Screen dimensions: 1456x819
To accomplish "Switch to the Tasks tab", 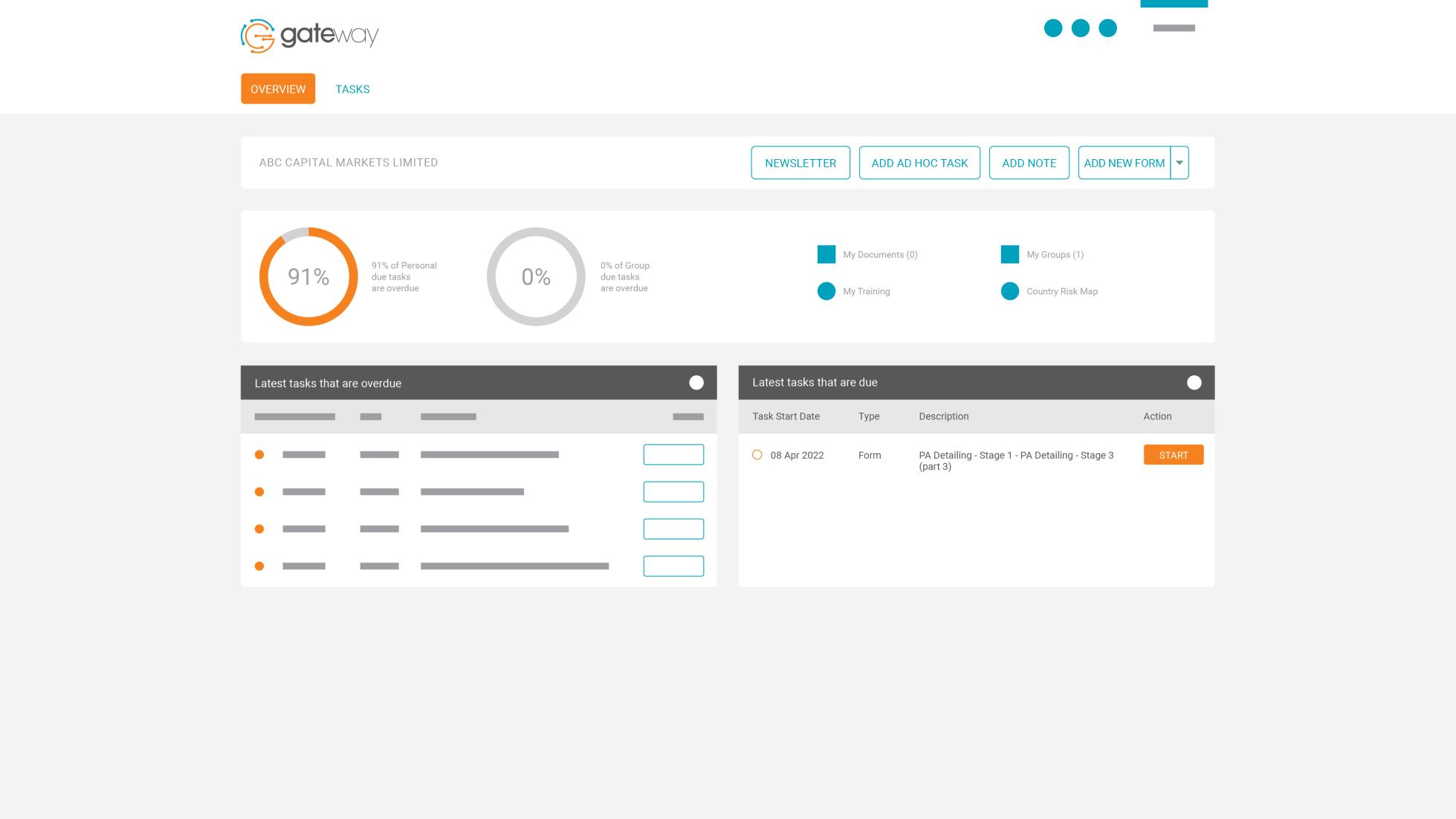I will click(352, 89).
